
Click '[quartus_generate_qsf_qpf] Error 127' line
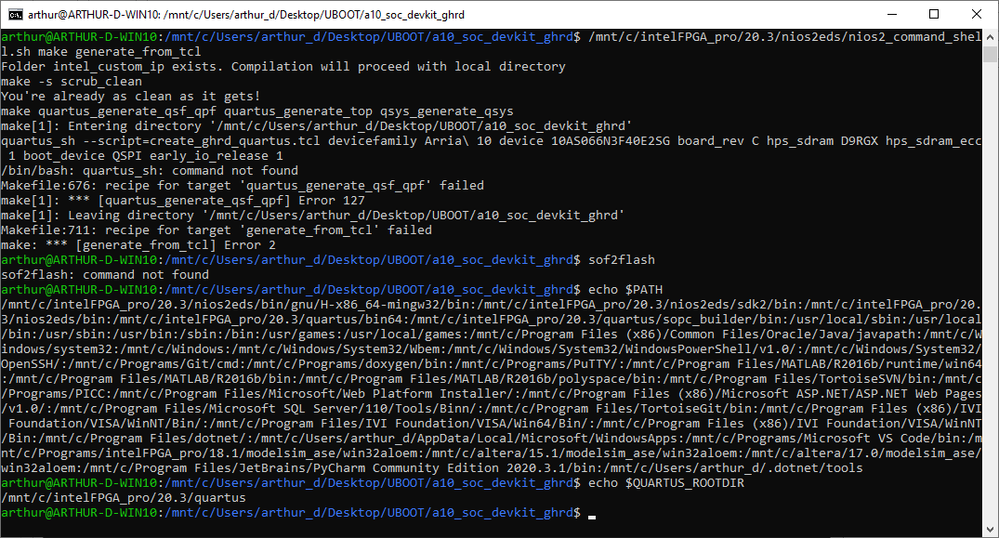(x=182, y=200)
